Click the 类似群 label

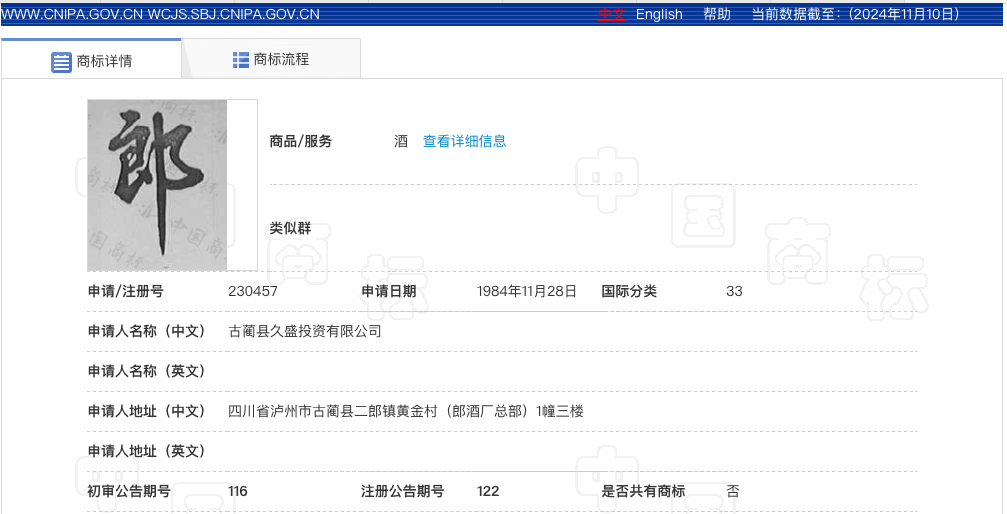click(x=290, y=228)
